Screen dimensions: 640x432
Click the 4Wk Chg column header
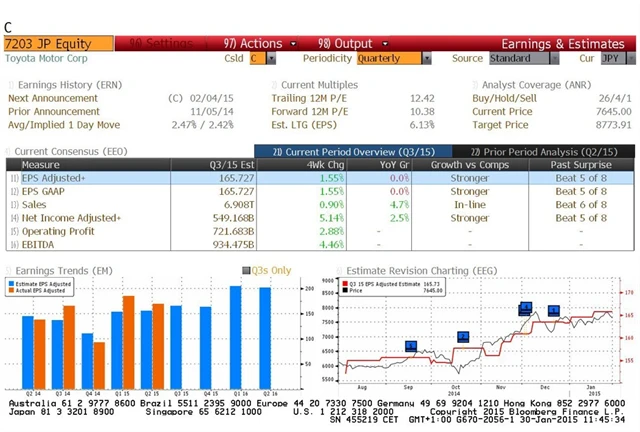coord(302,165)
